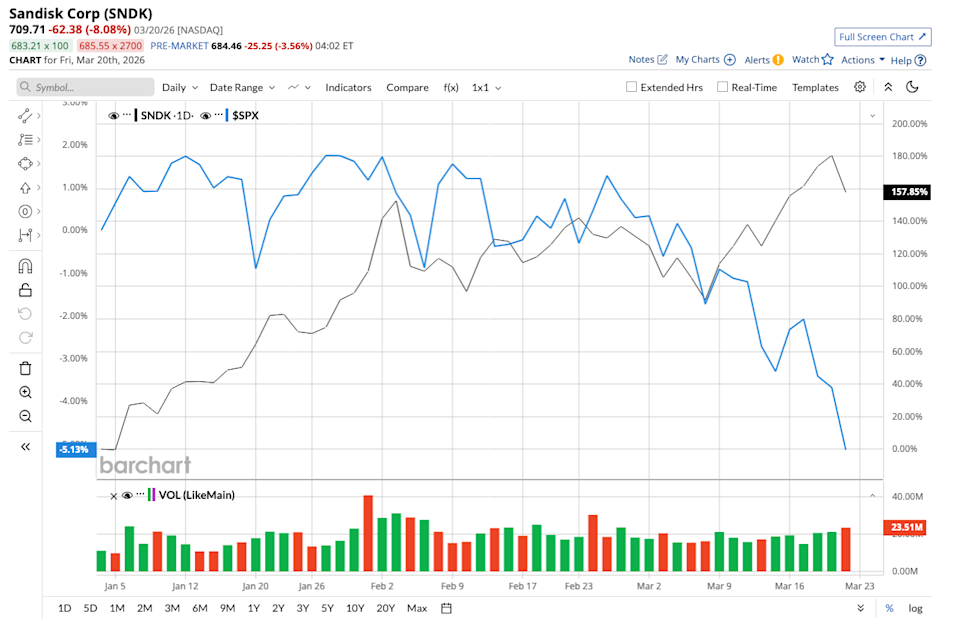The width and height of the screenshot is (960, 632).
Task: Delete drawings with the trash icon
Action: 26,369
